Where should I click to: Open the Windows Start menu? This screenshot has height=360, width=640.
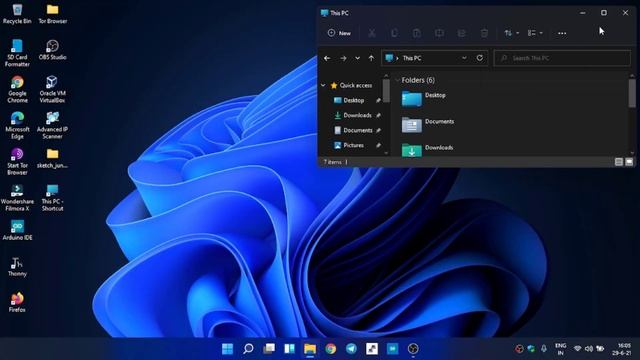(227, 349)
